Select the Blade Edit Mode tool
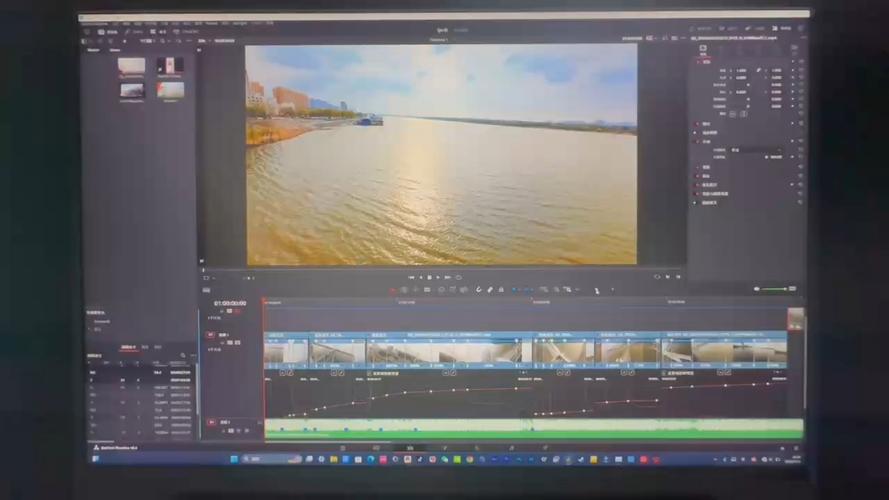The height and width of the screenshot is (500, 889). click(427, 290)
